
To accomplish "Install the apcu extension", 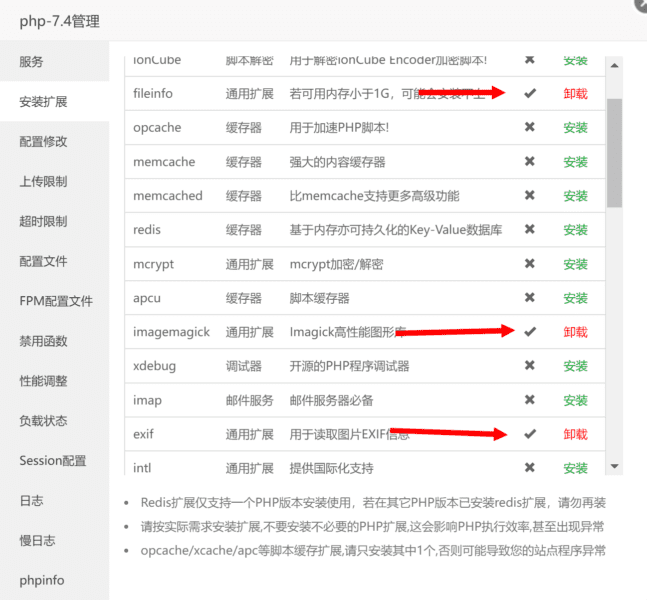I will click(x=575, y=298).
